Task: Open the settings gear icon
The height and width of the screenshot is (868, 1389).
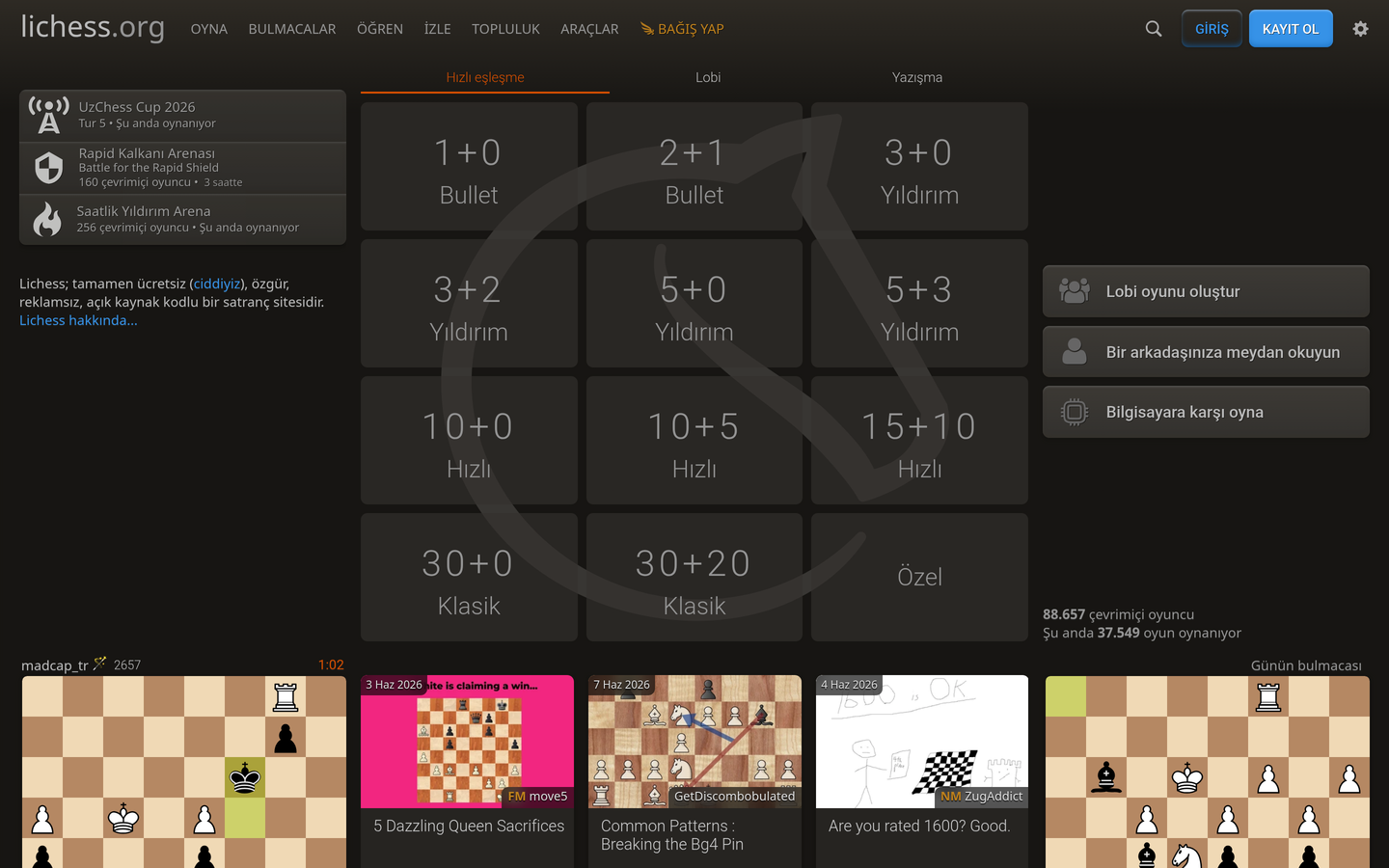Action: coord(1360,29)
